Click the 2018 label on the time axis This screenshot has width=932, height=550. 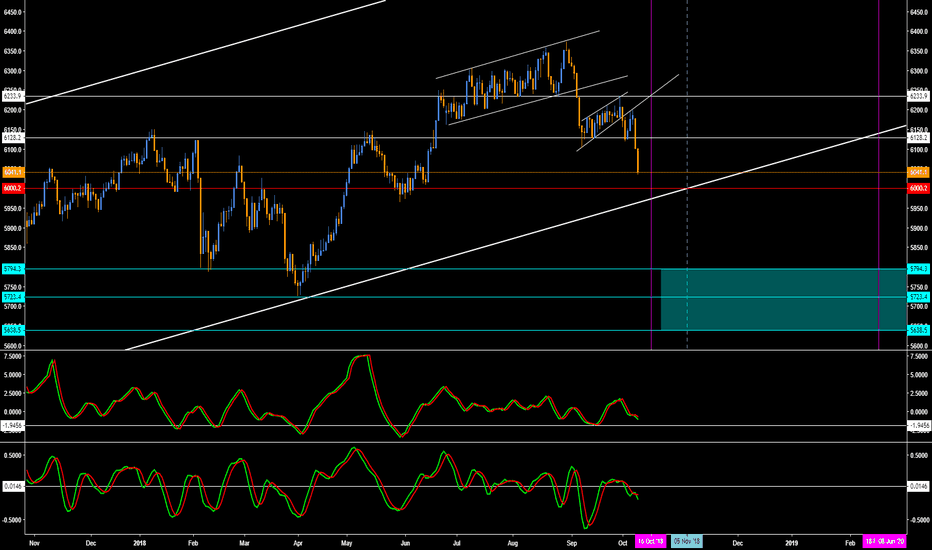(x=140, y=543)
